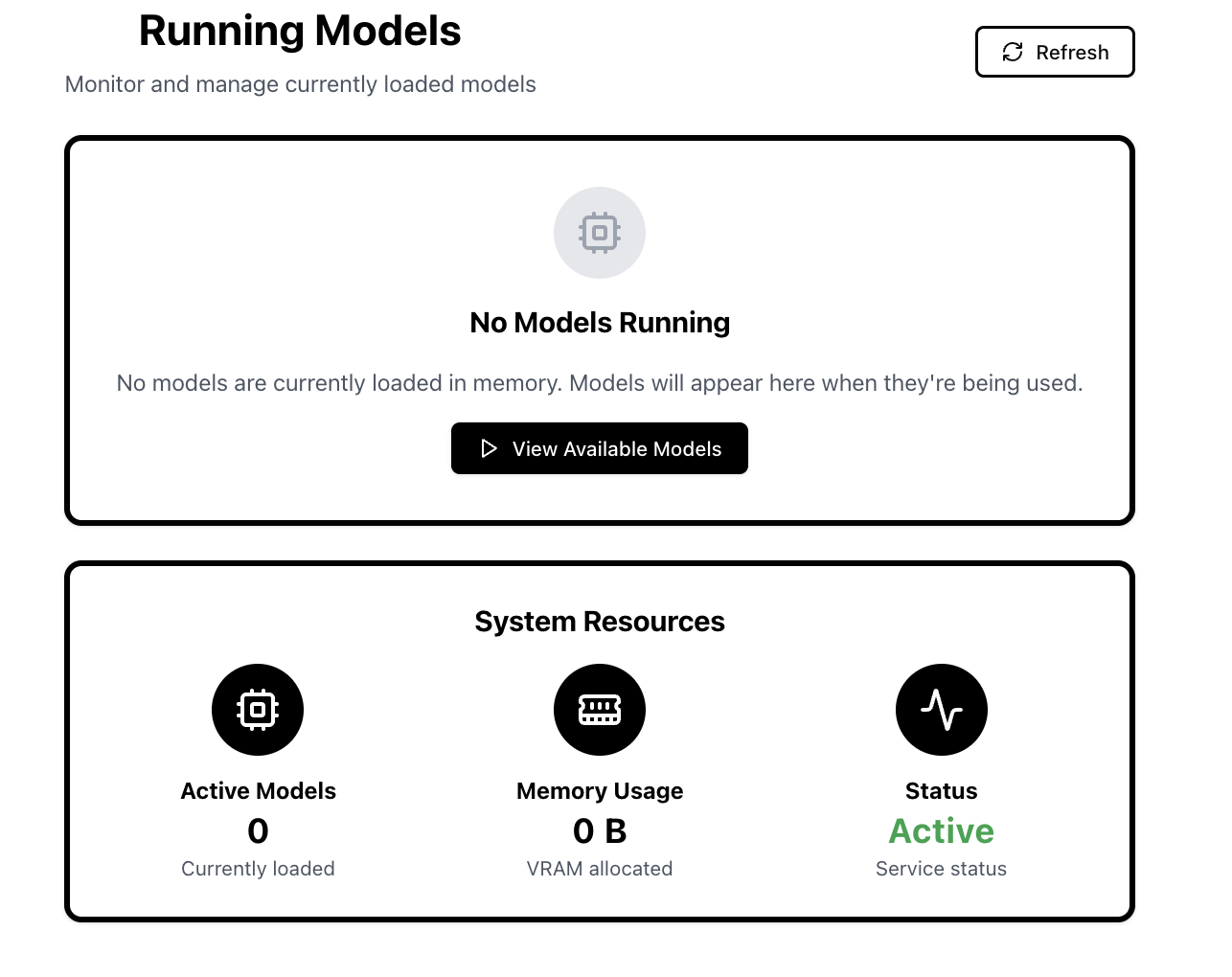The height and width of the screenshot is (977, 1232).
Task: Select the System Resources heading
Action: pos(600,622)
